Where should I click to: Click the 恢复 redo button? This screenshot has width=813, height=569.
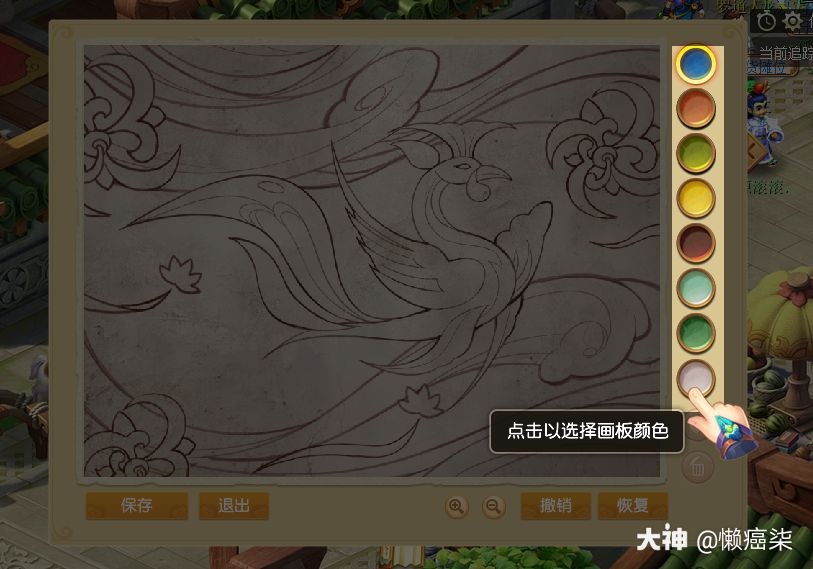633,506
